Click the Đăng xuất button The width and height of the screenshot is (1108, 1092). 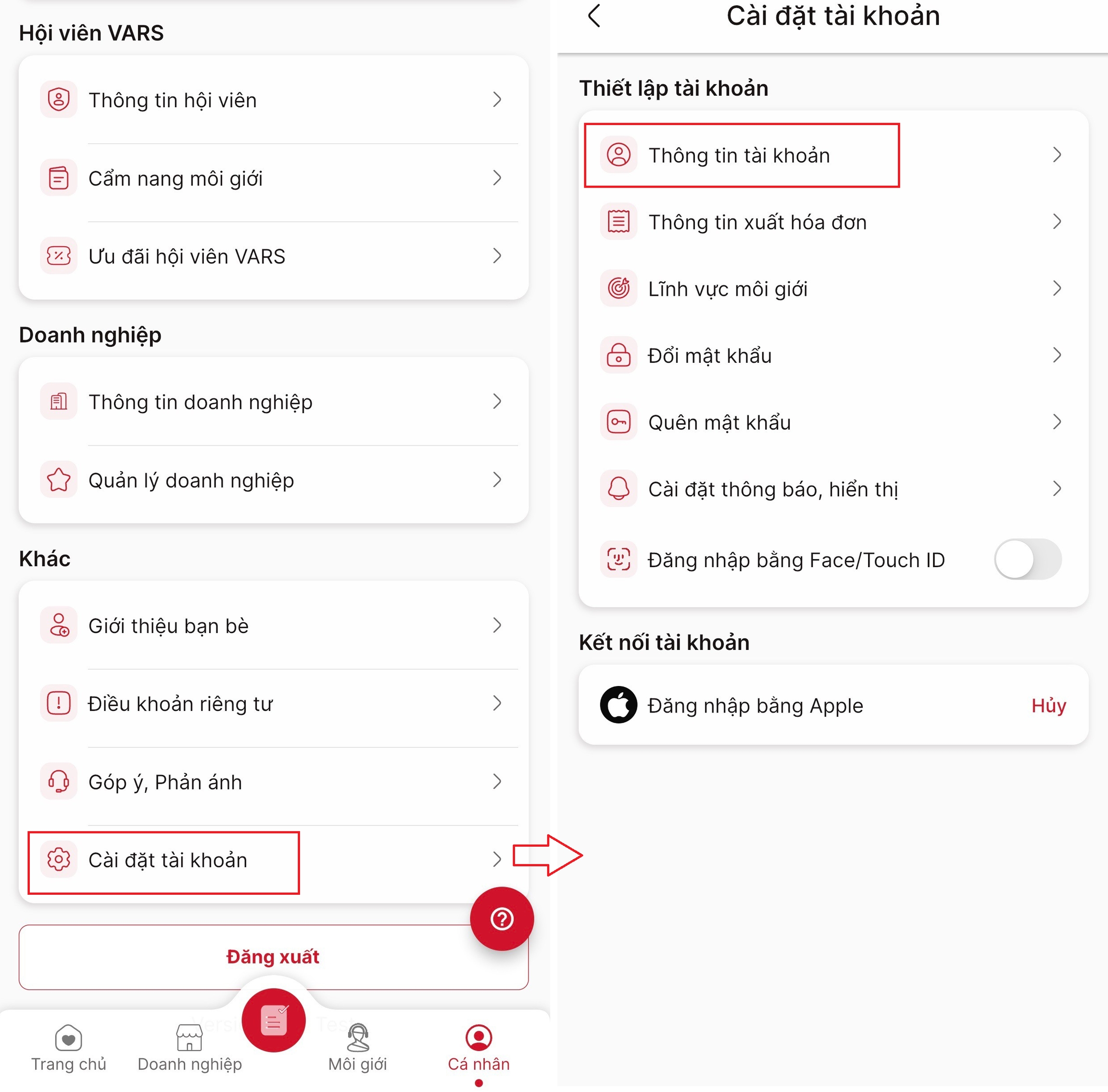pos(274,957)
